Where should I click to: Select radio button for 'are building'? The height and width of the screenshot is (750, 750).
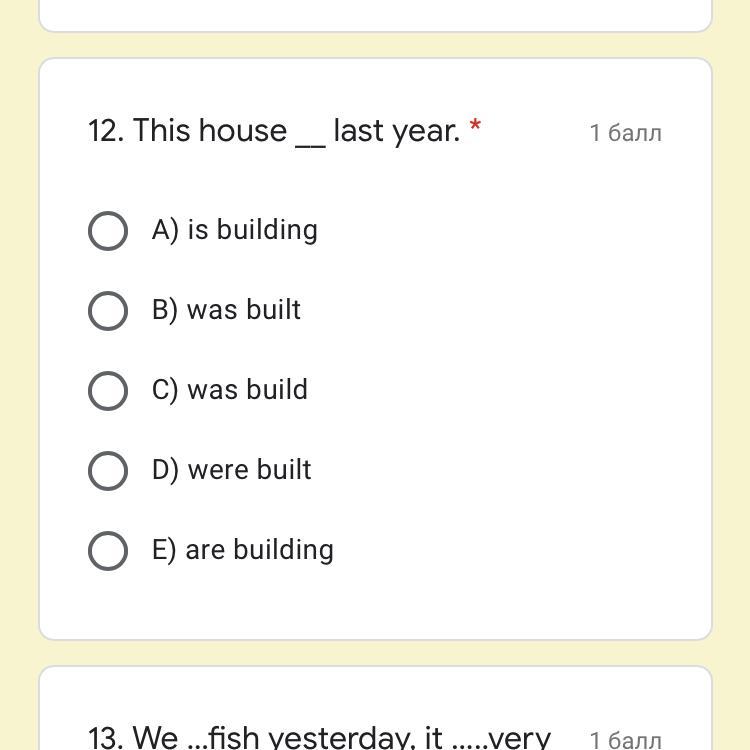click(108, 551)
